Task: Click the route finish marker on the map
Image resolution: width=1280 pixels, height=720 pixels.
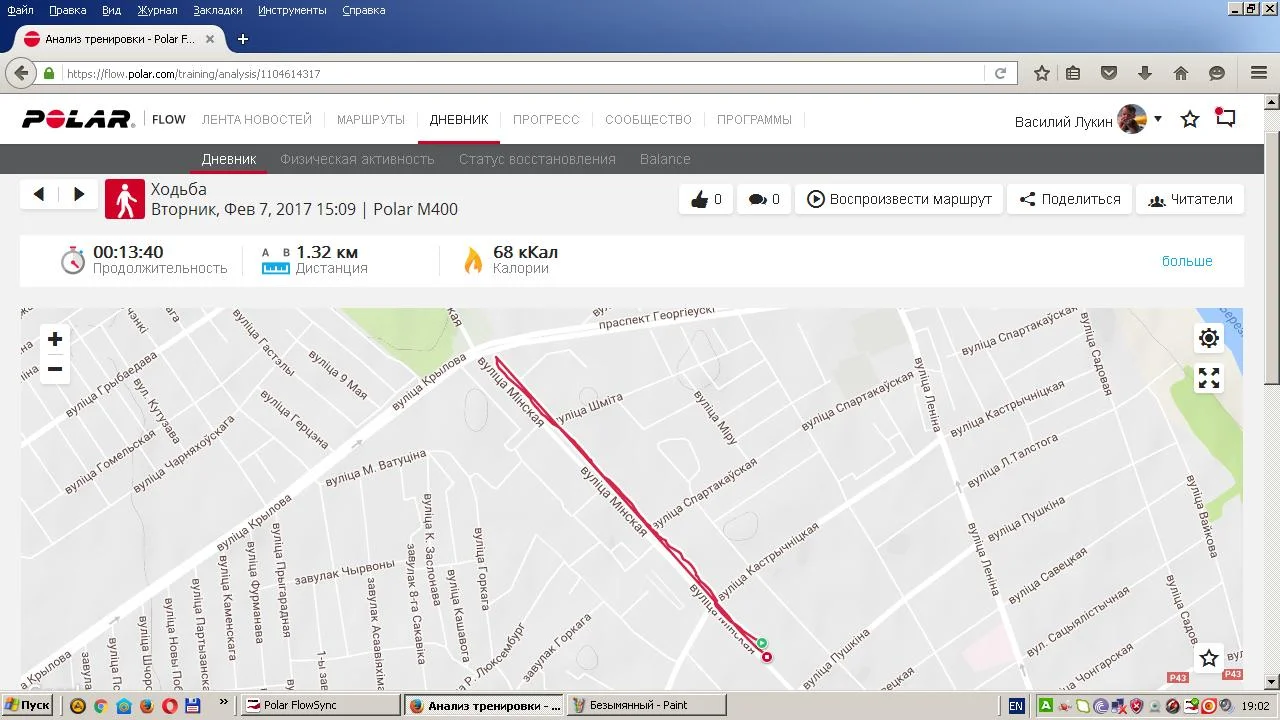Action: tap(767, 657)
